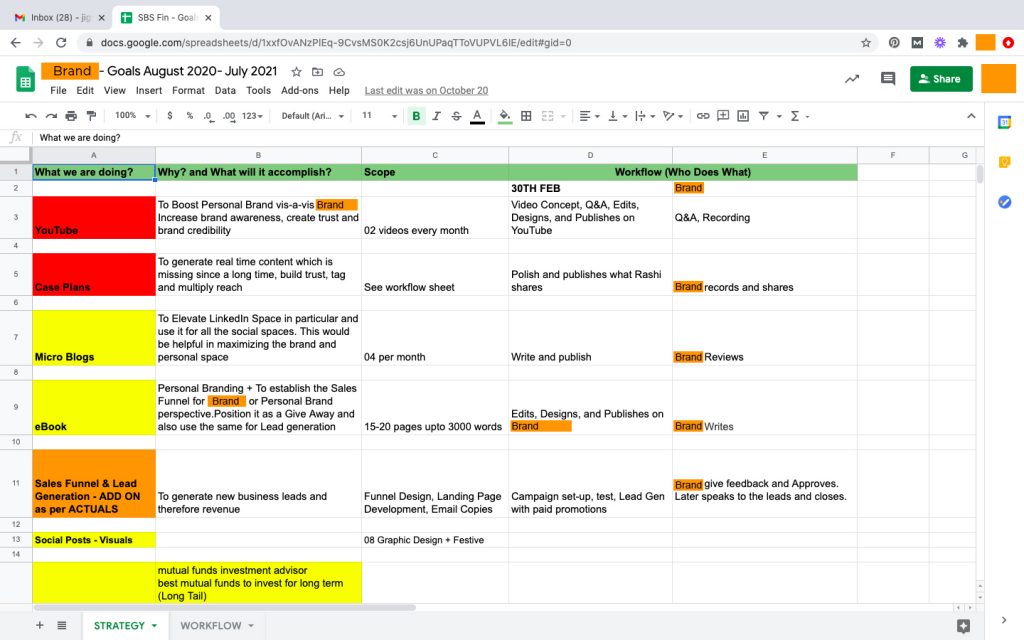1024x640 pixels.
Task: Click the Insert chart icon
Action: pos(743,116)
